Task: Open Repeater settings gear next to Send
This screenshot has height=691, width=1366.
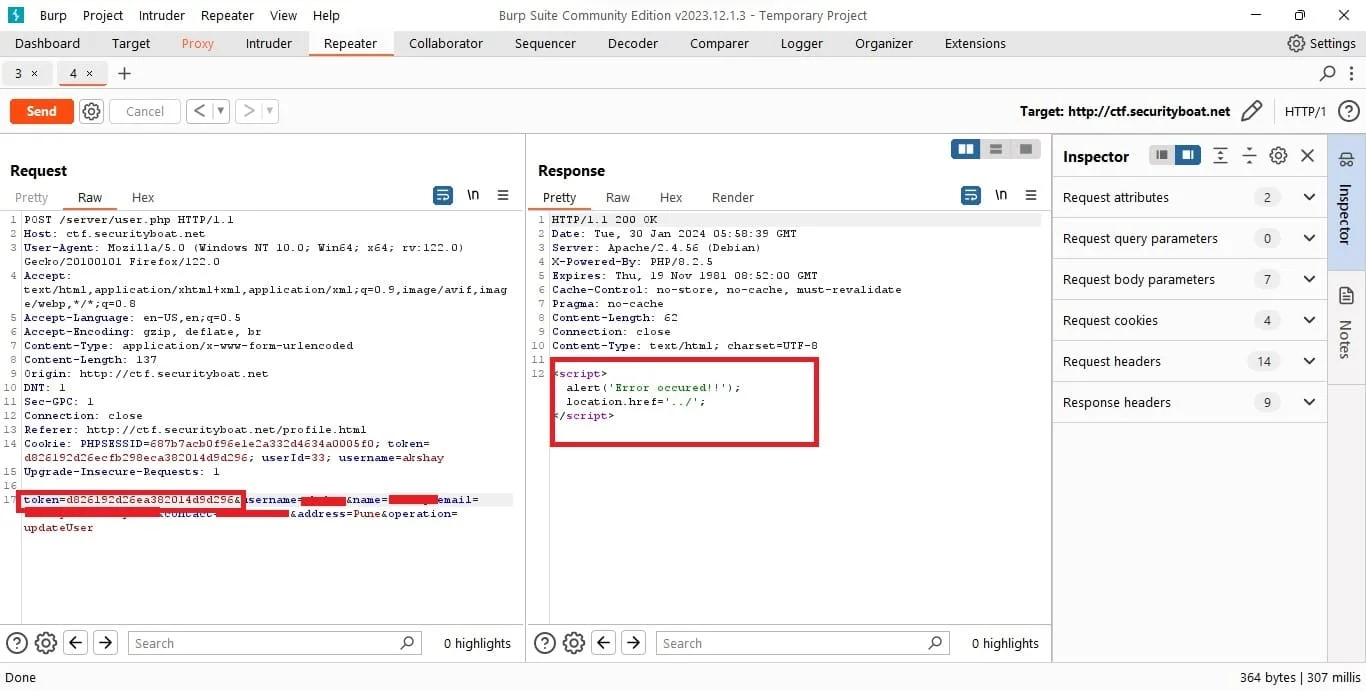Action: [92, 111]
